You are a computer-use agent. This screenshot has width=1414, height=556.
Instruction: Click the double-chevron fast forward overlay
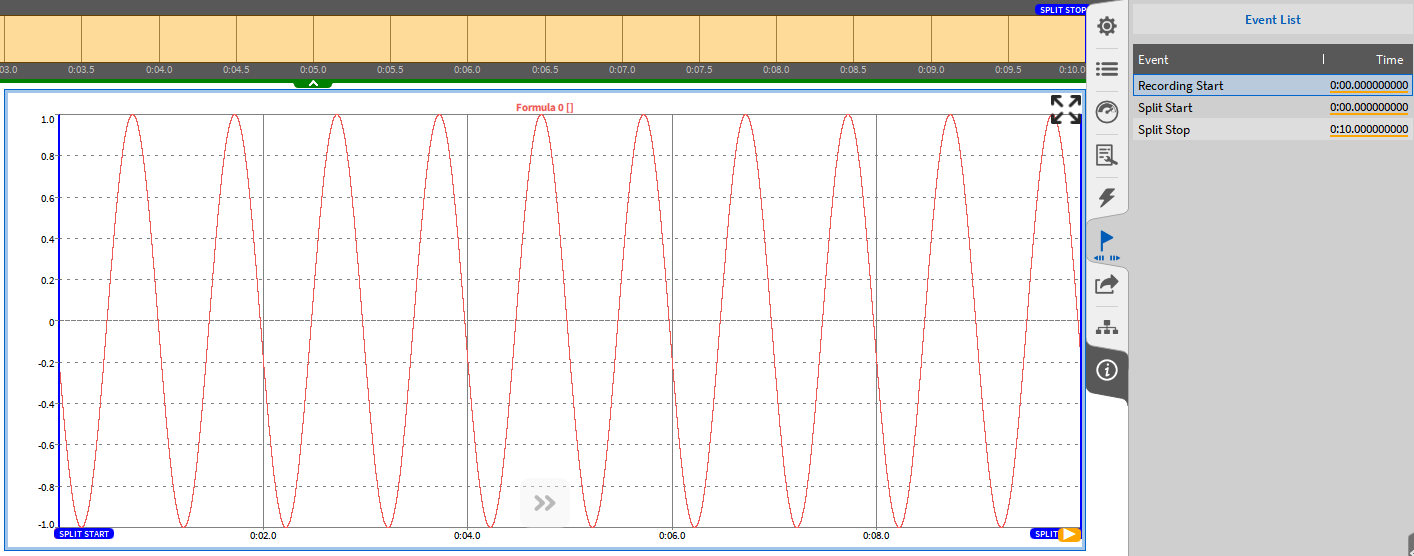click(545, 503)
